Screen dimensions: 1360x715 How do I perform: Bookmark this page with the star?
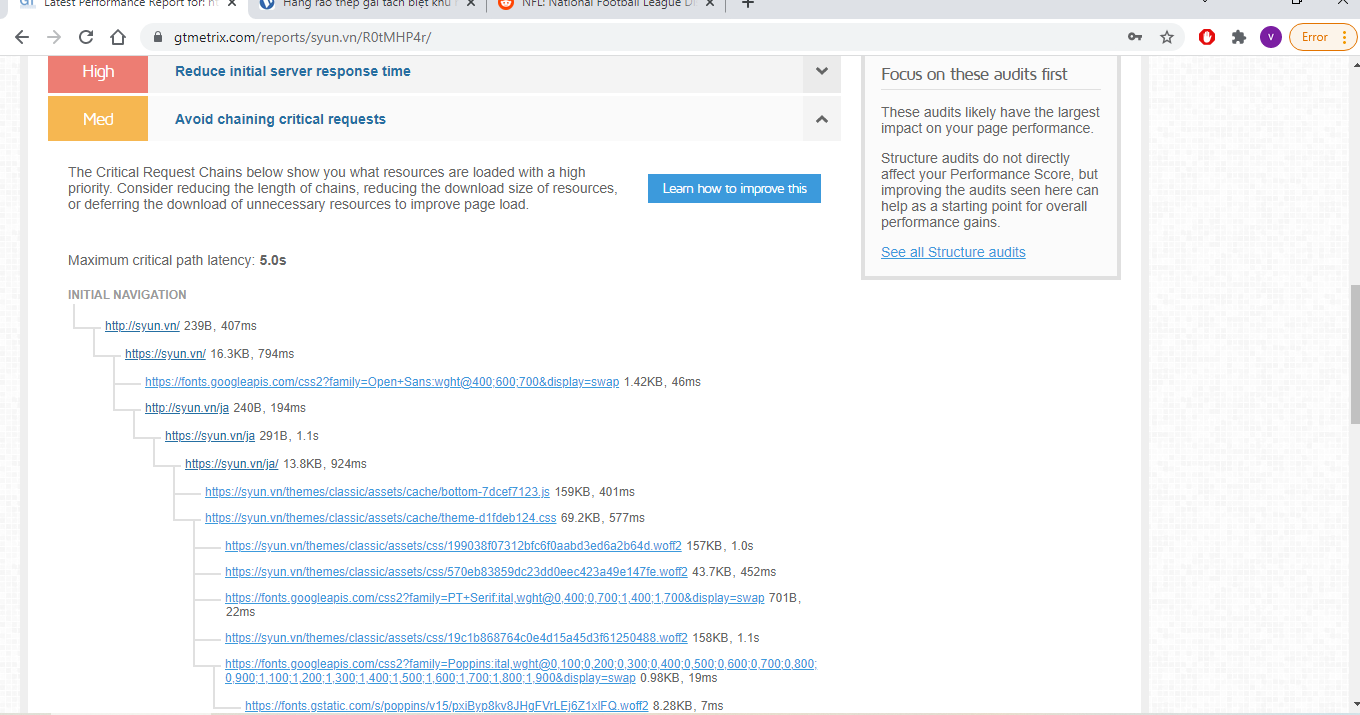[x=1166, y=37]
